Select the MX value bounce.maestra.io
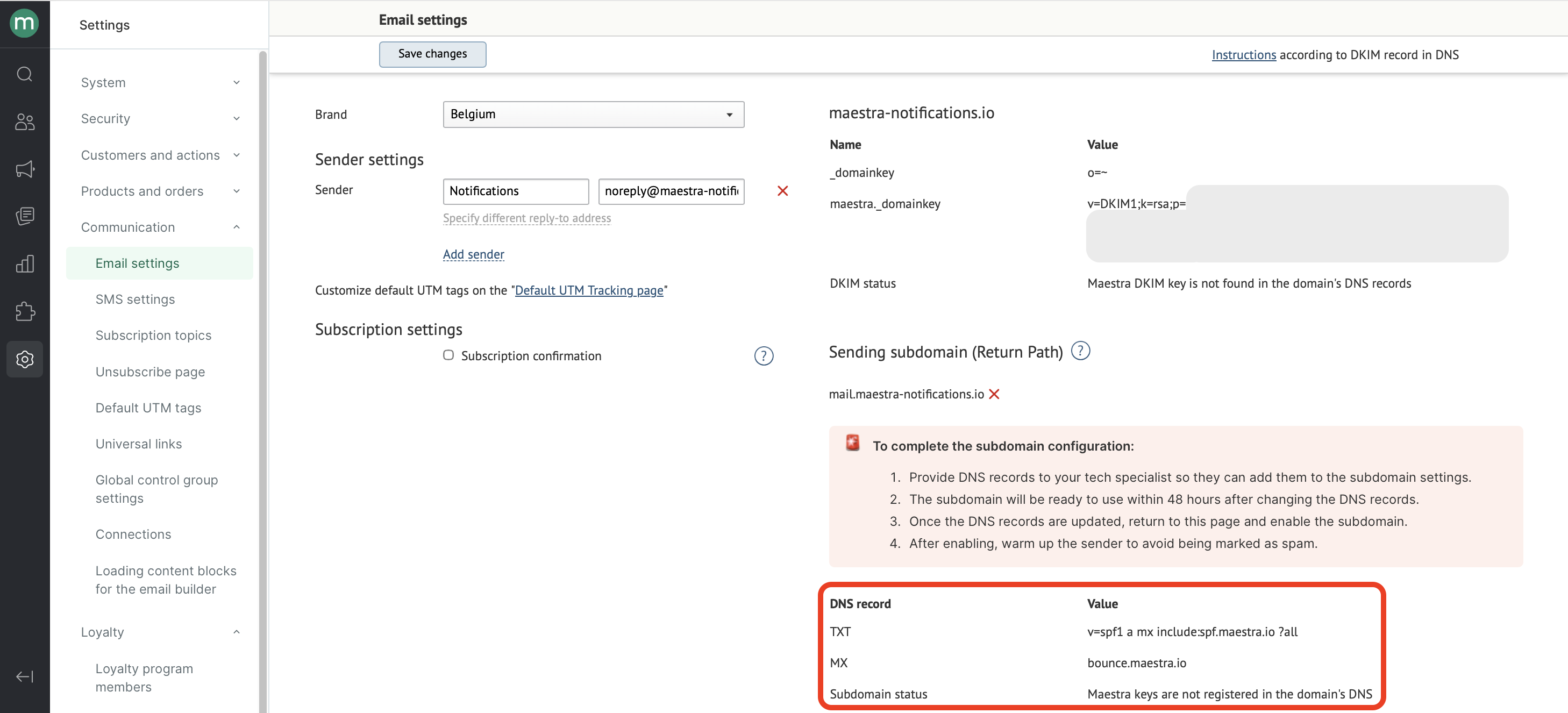 [x=1136, y=663]
